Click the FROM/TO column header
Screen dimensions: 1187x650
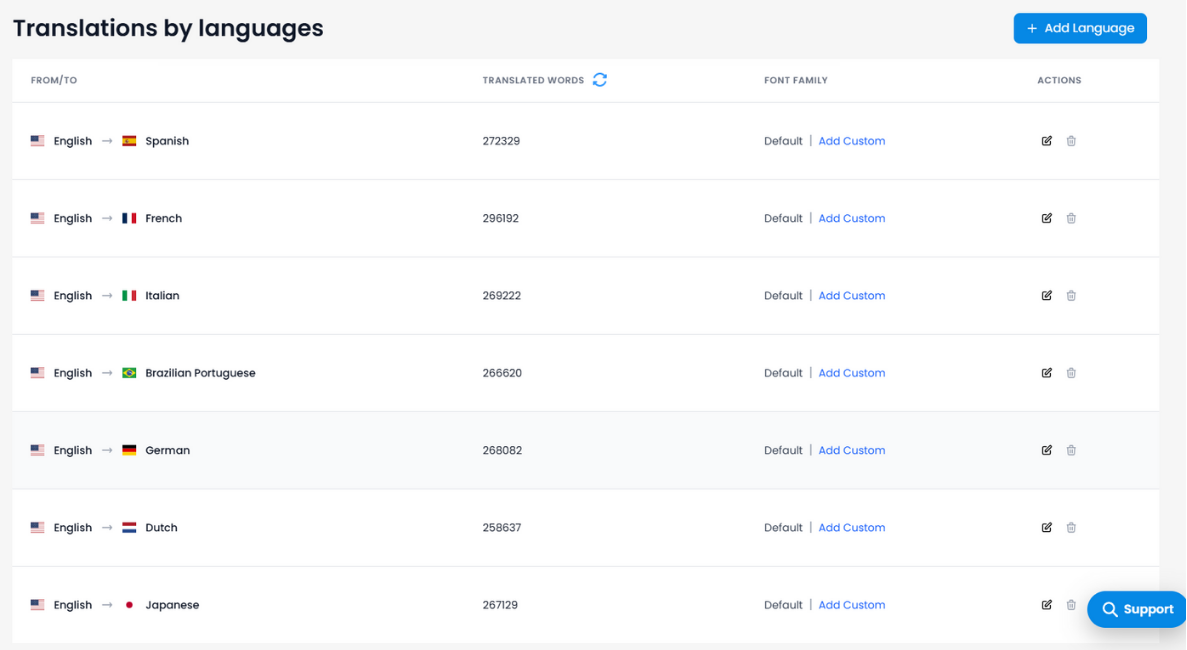pos(53,80)
